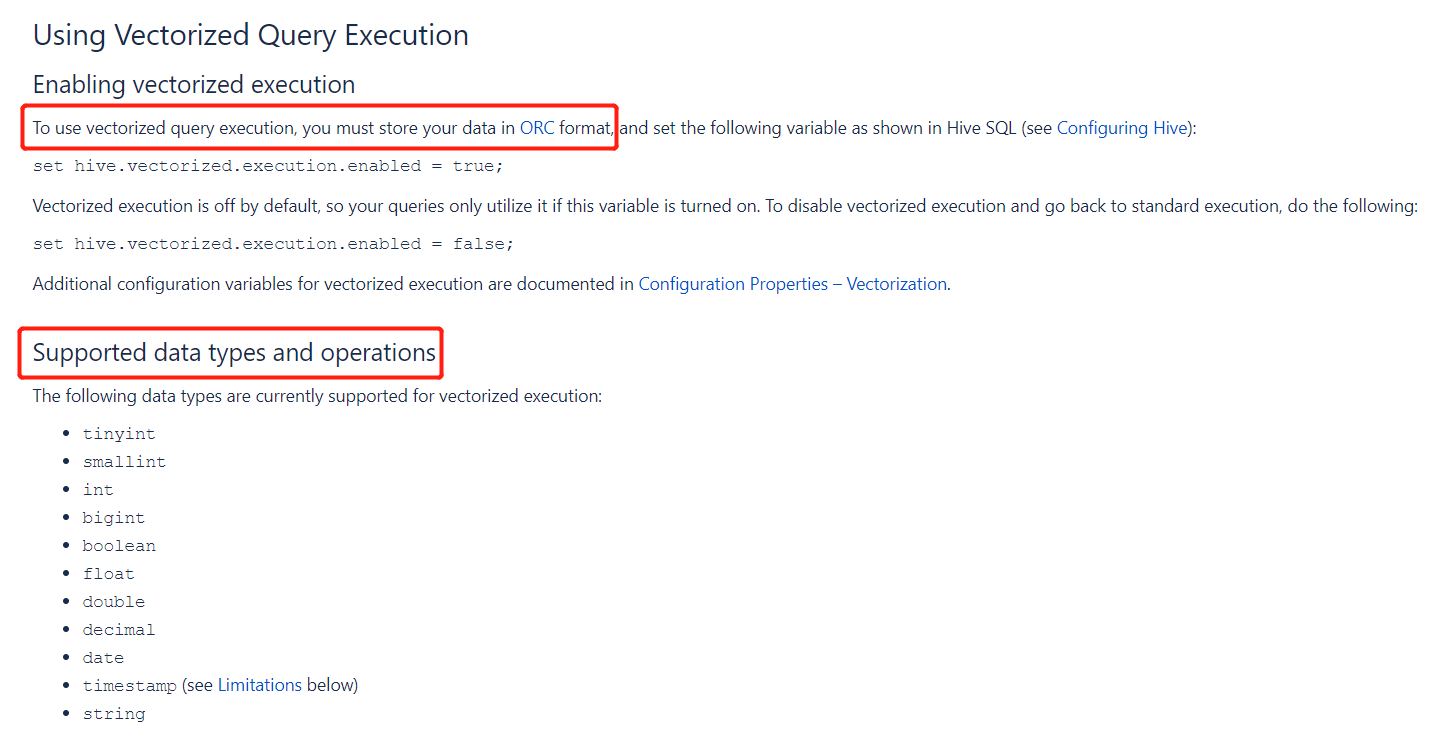Click the Limitations link beside timestamp
Viewport: 1443px width, 743px height.
point(259,685)
